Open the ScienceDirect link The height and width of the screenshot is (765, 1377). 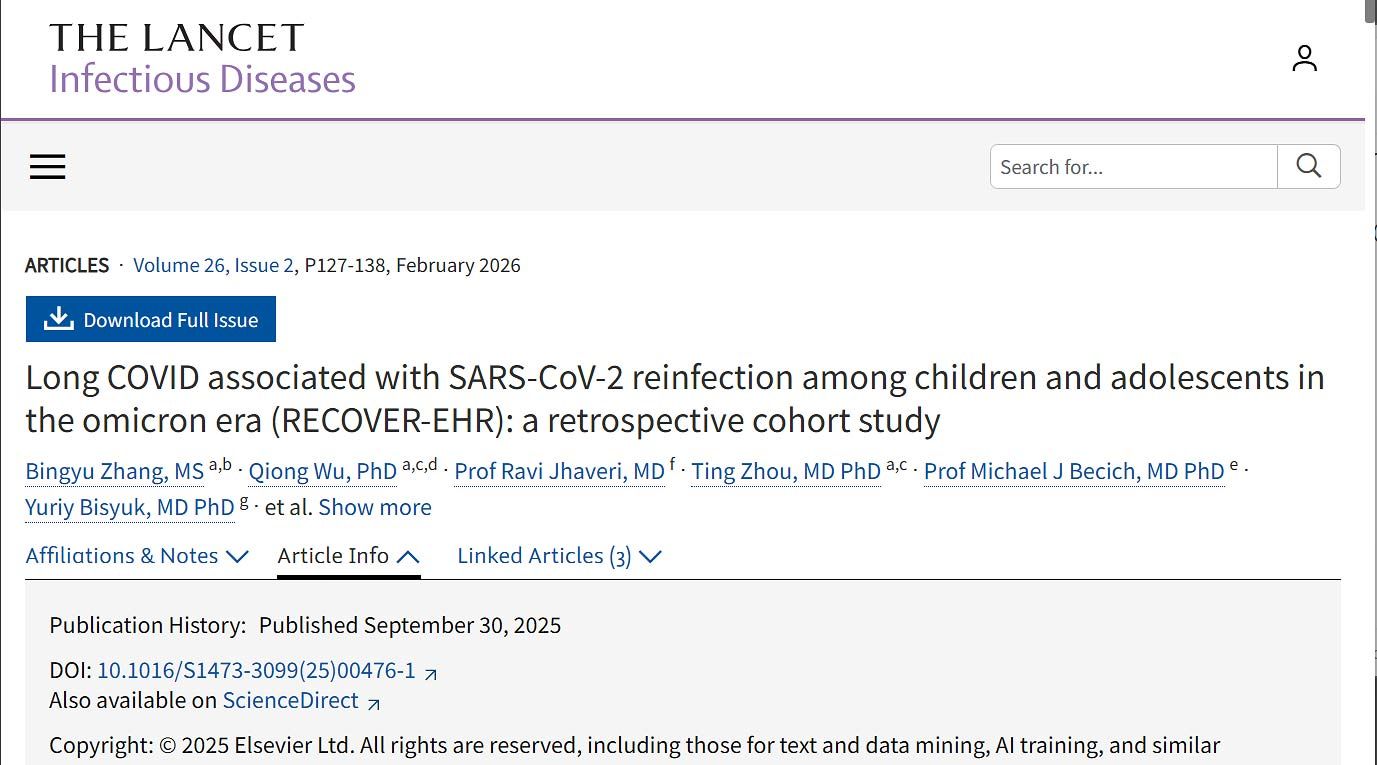pyautogui.click(x=290, y=700)
